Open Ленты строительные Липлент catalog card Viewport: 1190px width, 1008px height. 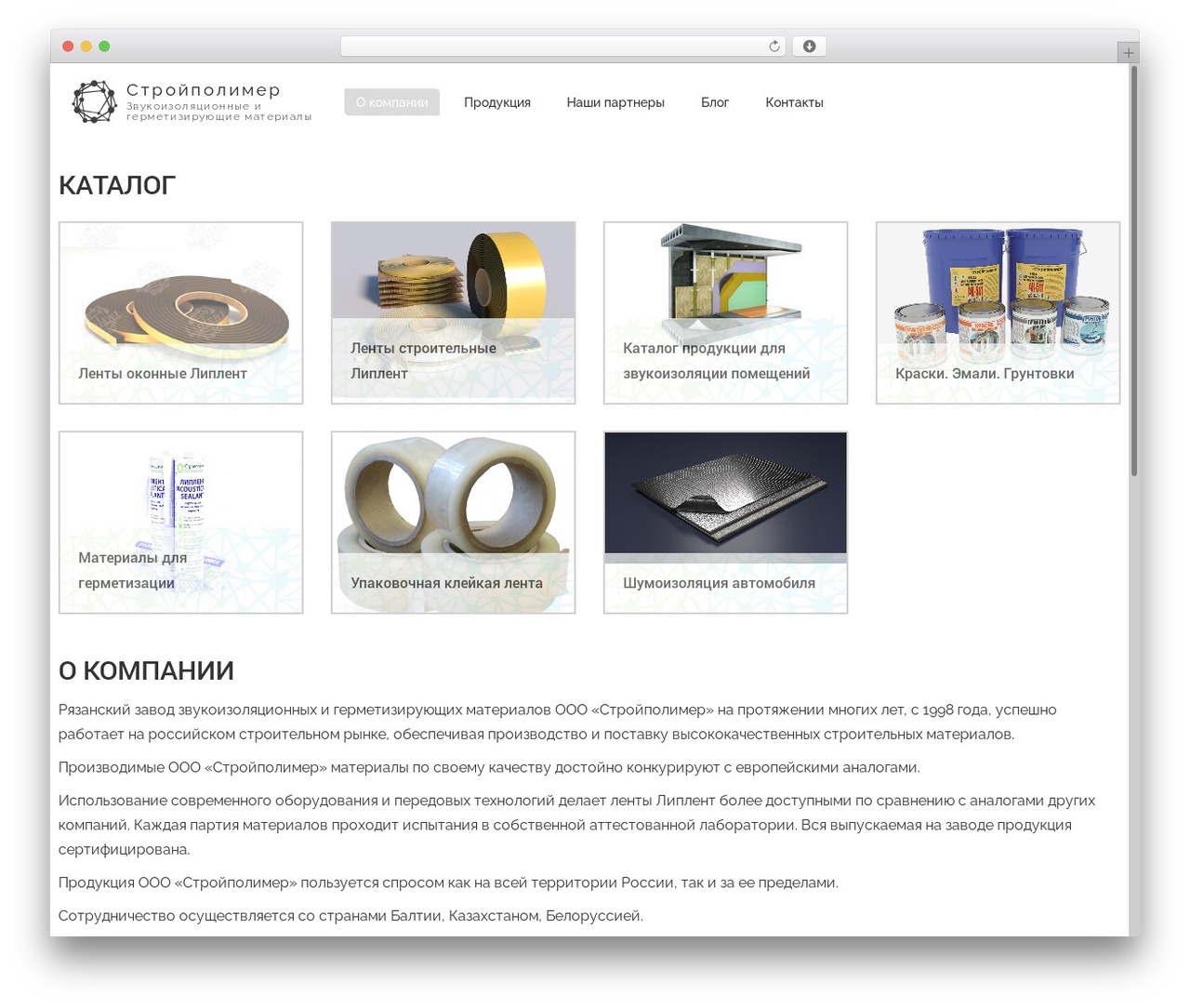pyautogui.click(x=453, y=312)
